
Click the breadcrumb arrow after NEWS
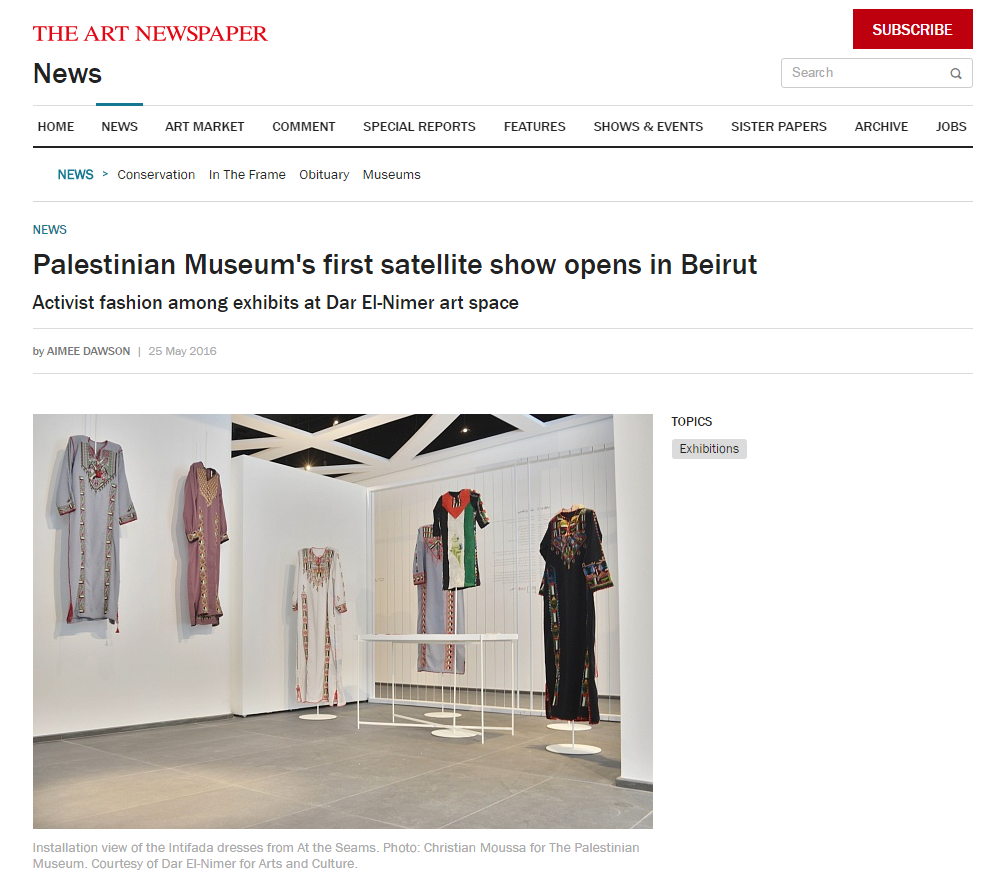point(105,174)
